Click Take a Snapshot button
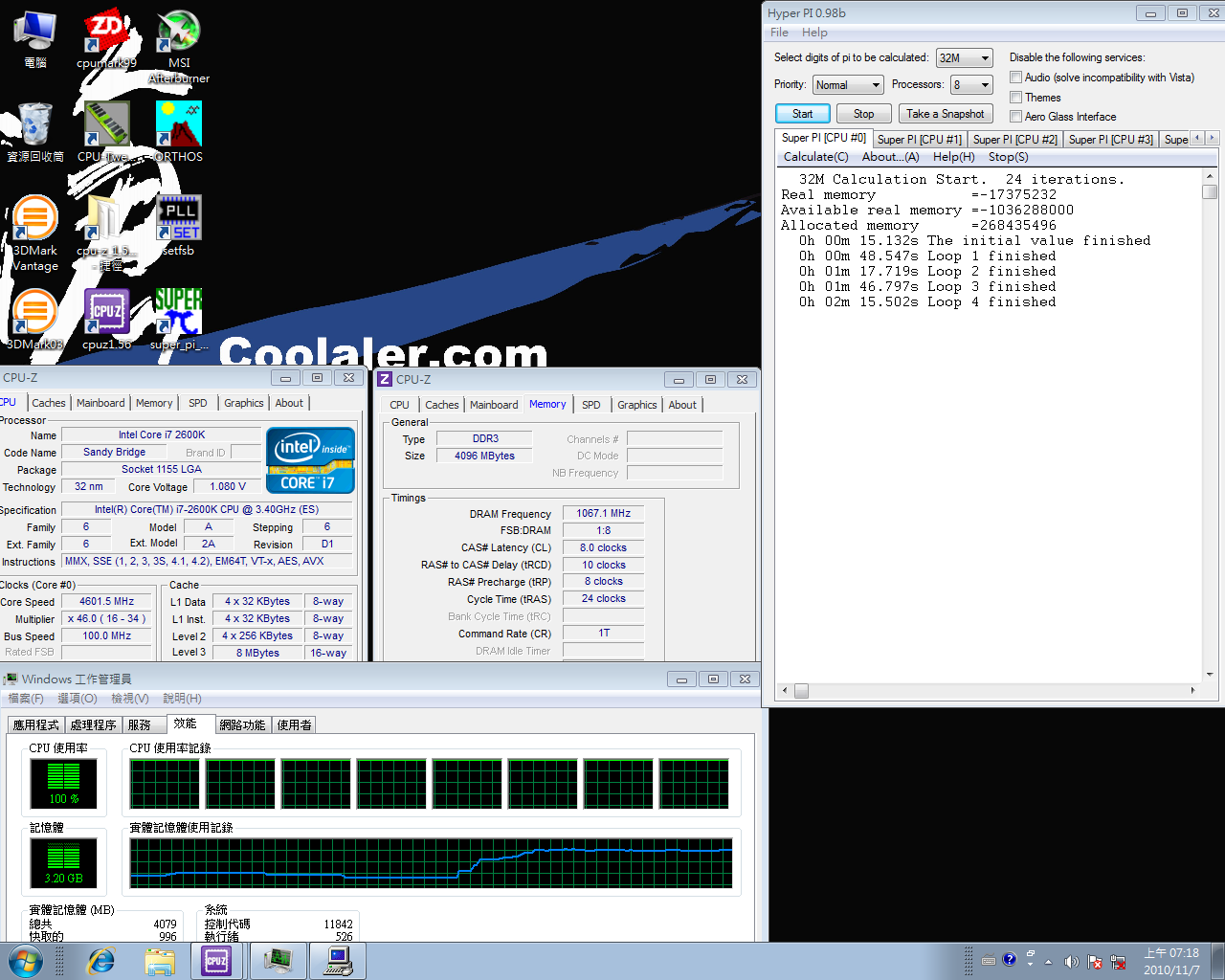This screenshot has height=980, width=1225. click(x=945, y=114)
